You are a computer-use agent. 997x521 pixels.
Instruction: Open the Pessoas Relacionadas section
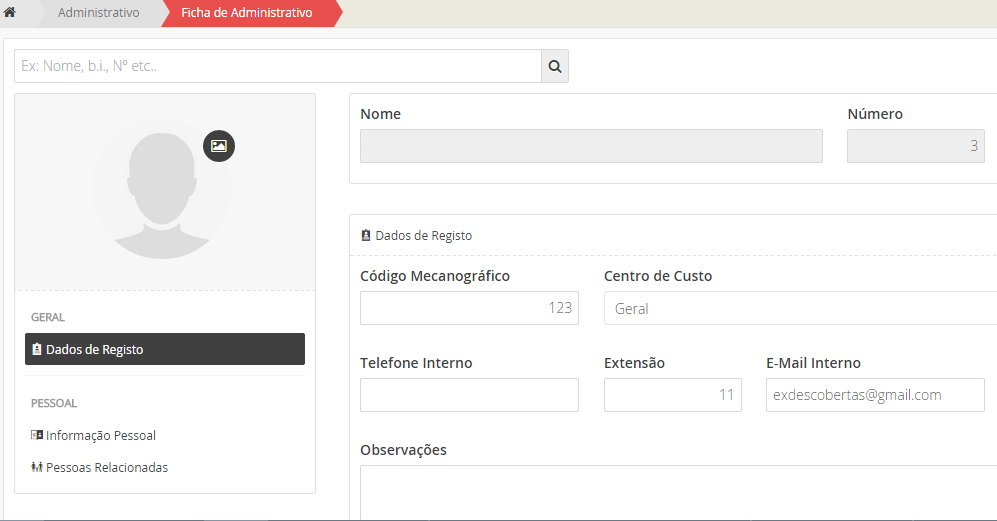(x=106, y=467)
